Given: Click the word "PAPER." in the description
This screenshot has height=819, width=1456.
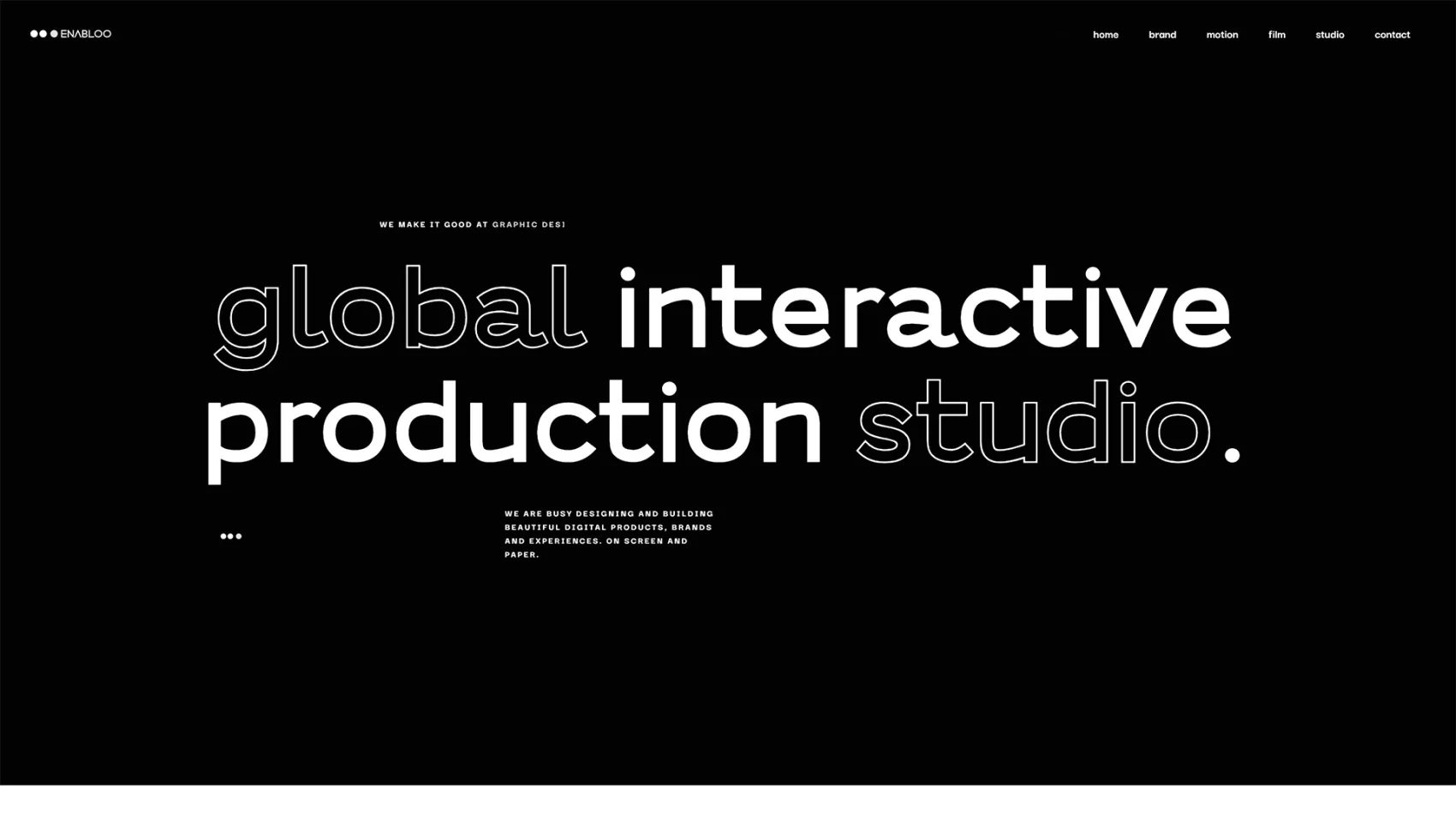Looking at the screenshot, I should tap(522, 555).
